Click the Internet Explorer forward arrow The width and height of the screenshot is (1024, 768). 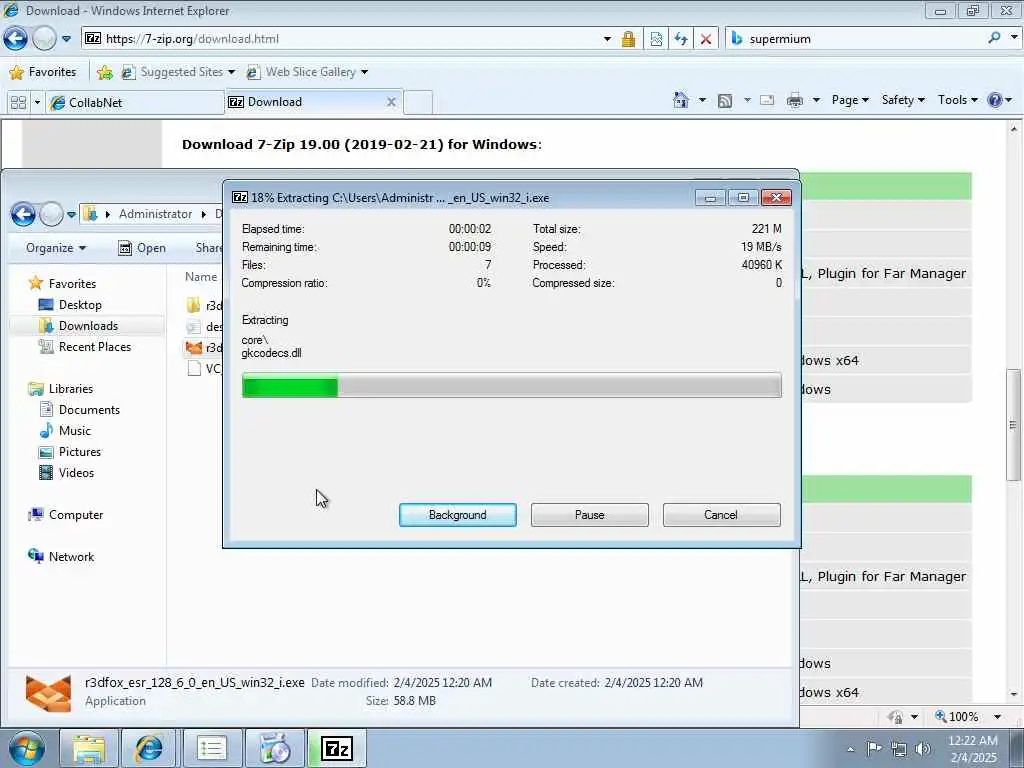pos(44,39)
